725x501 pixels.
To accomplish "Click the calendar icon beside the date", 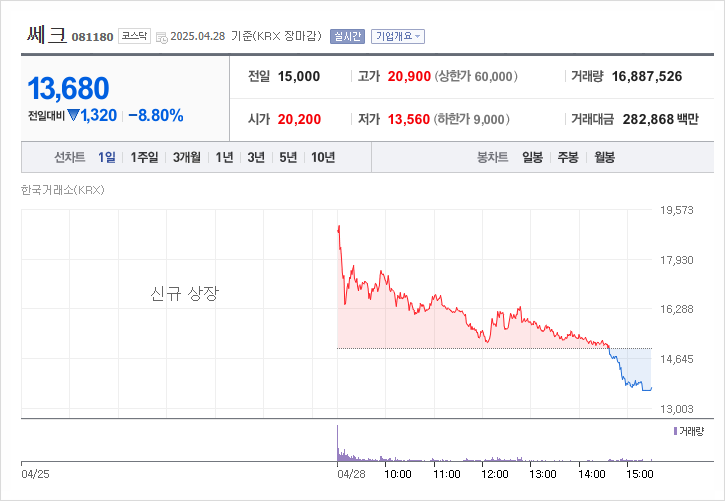I will pos(162,37).
